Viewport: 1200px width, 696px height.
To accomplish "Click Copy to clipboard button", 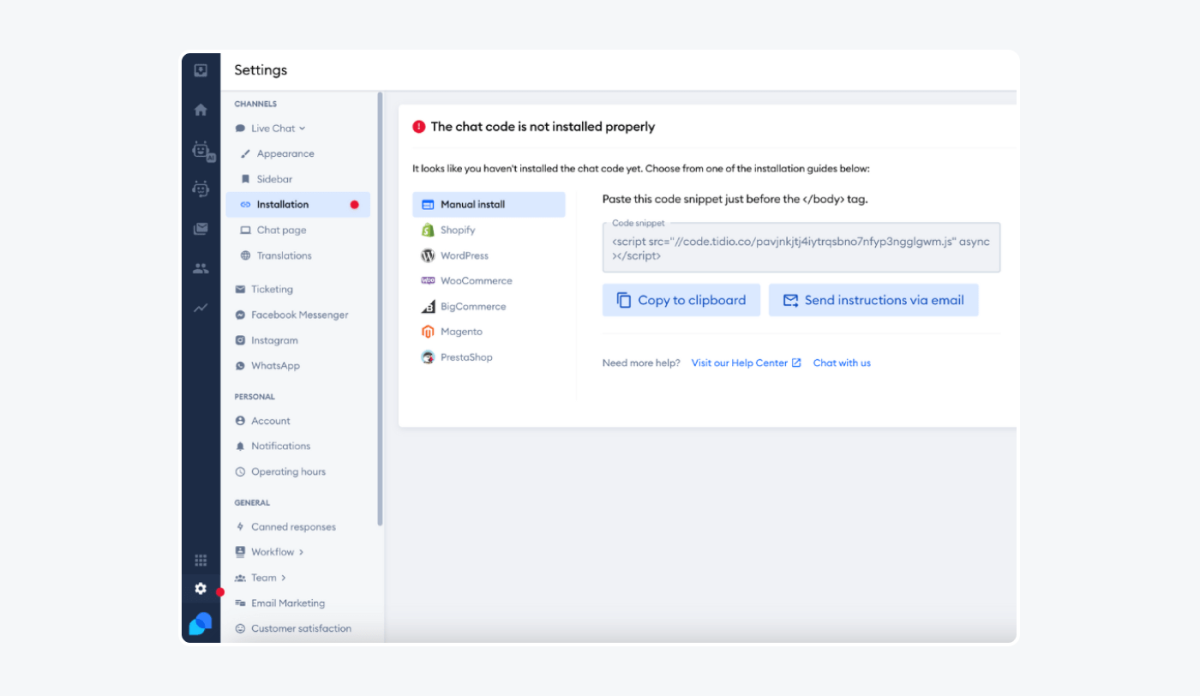I will 681,300.
